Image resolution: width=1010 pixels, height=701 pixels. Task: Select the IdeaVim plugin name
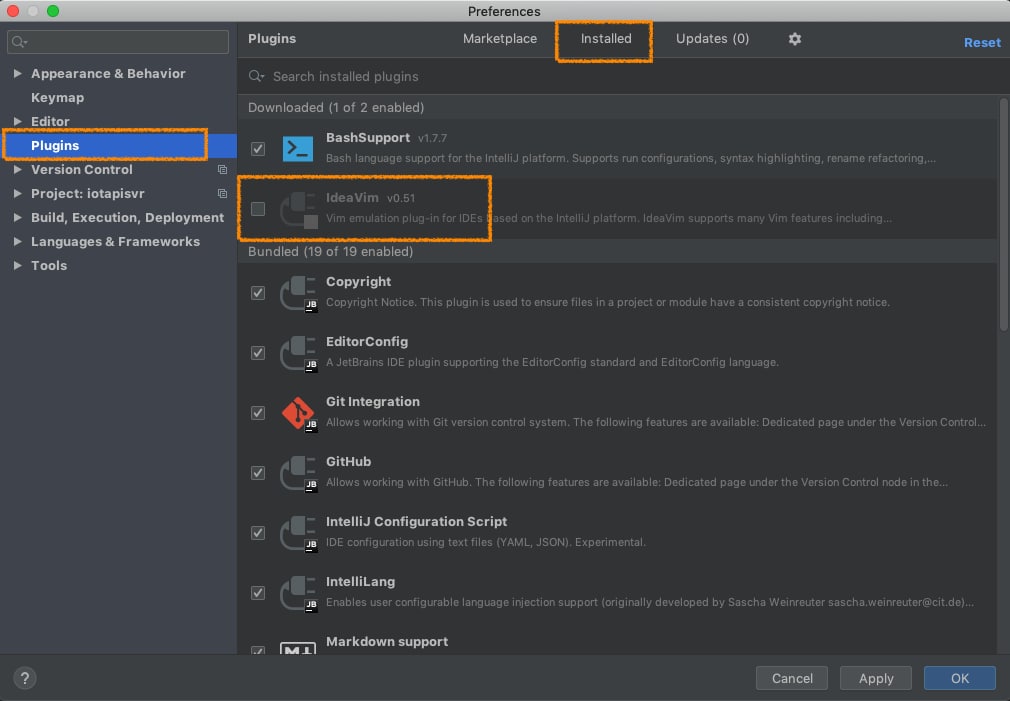352,198
